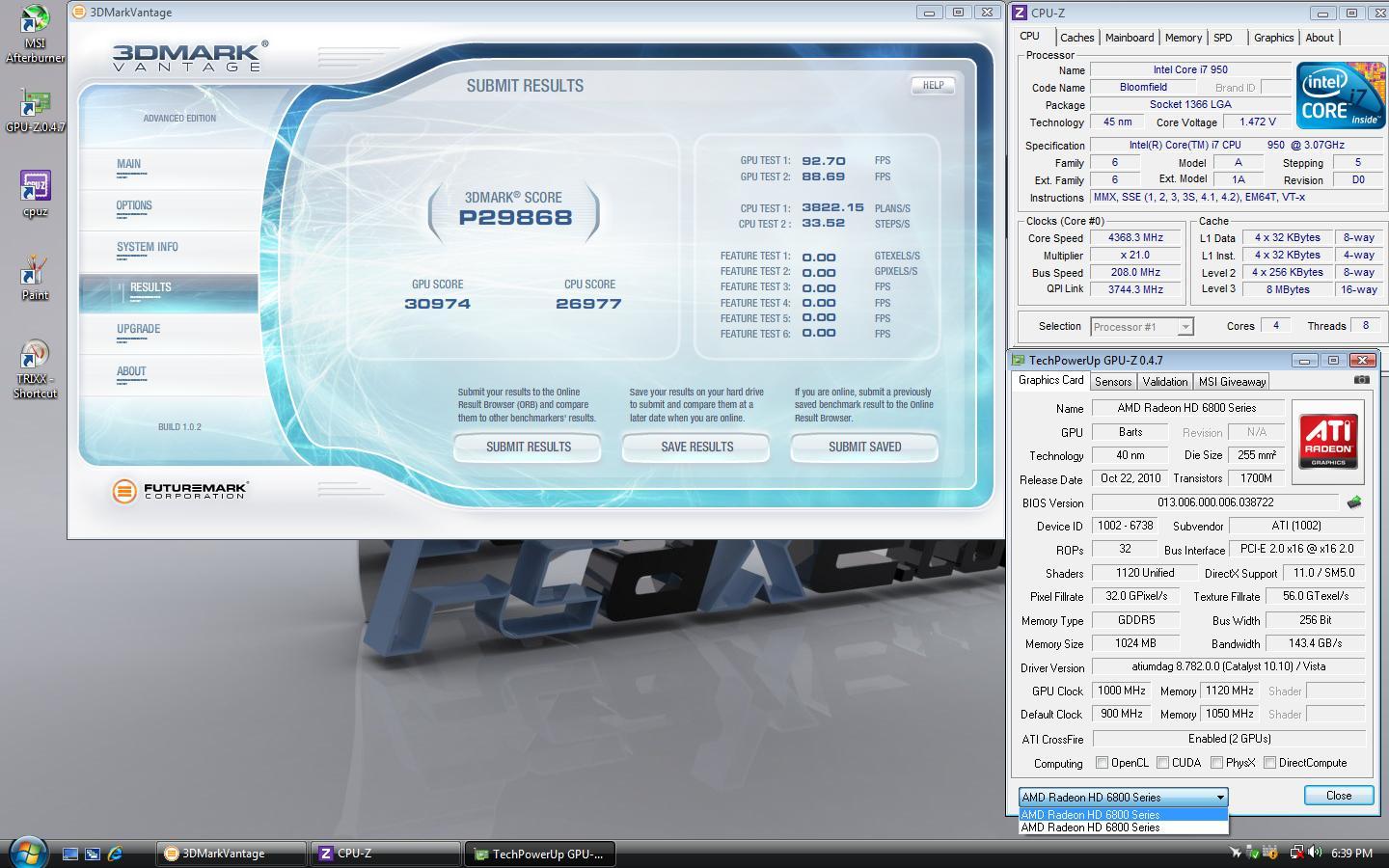Click the GPU-Z title bar icon
1389x868 pixels.
[x=1019, y=360]
